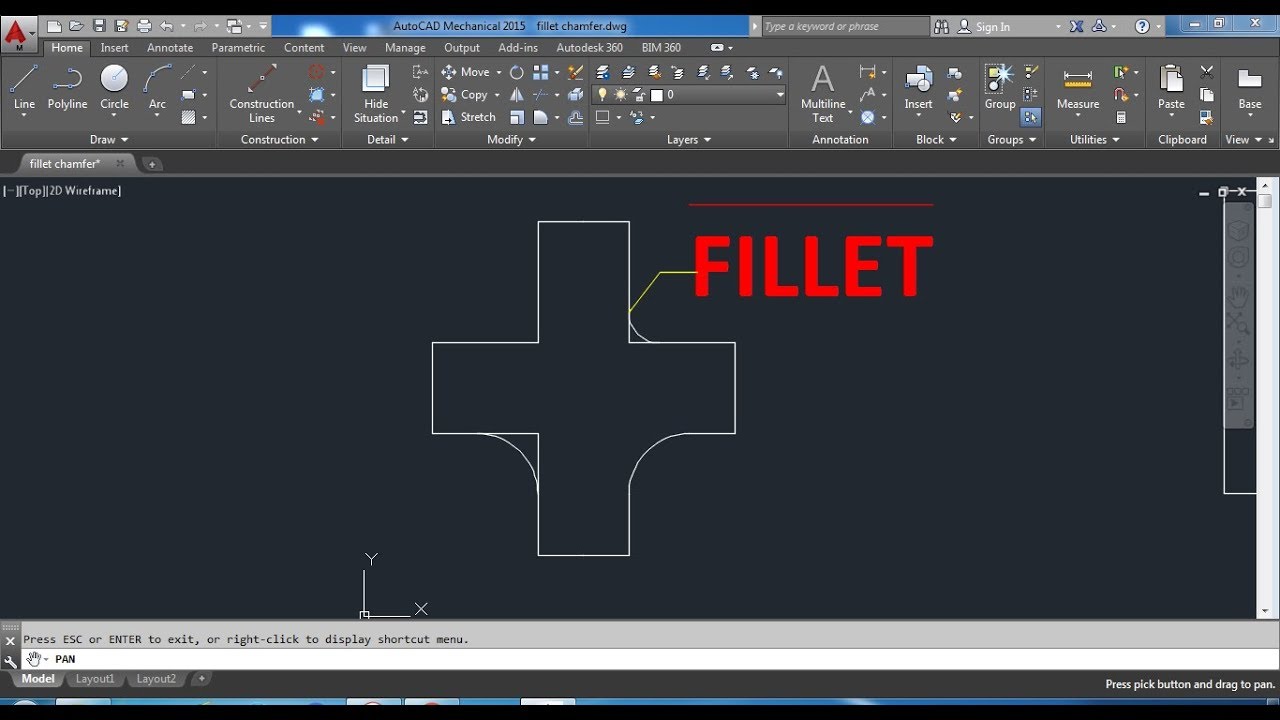Click the layer color white swatch
Viewport: 1280px width, 720px height.
[657, 95]
